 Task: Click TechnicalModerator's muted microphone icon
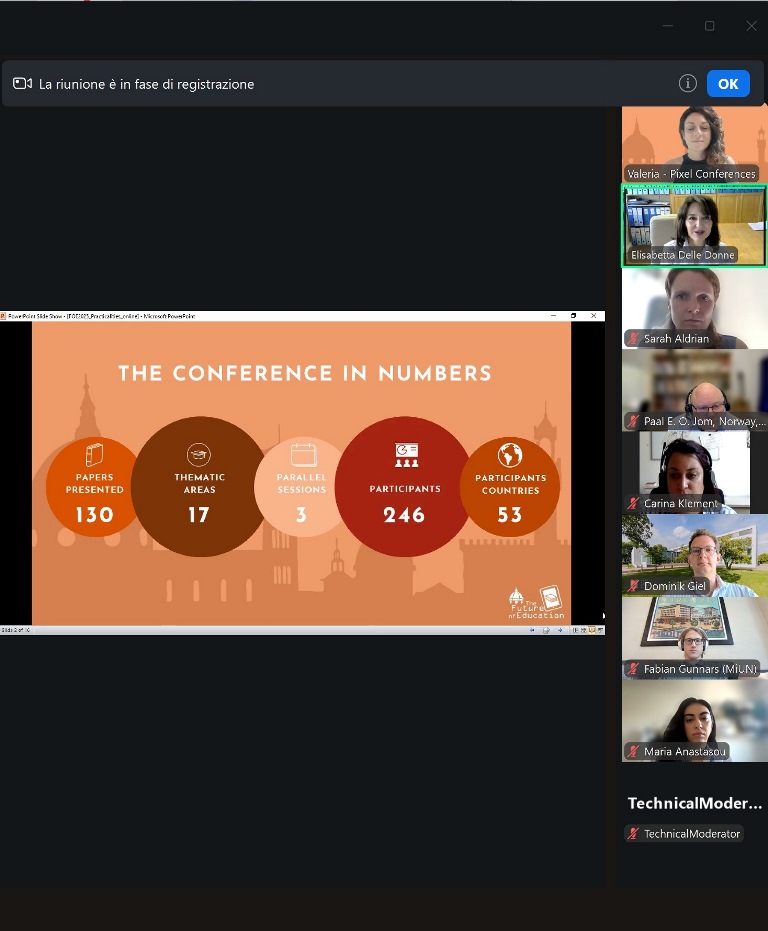pos(633,834)
